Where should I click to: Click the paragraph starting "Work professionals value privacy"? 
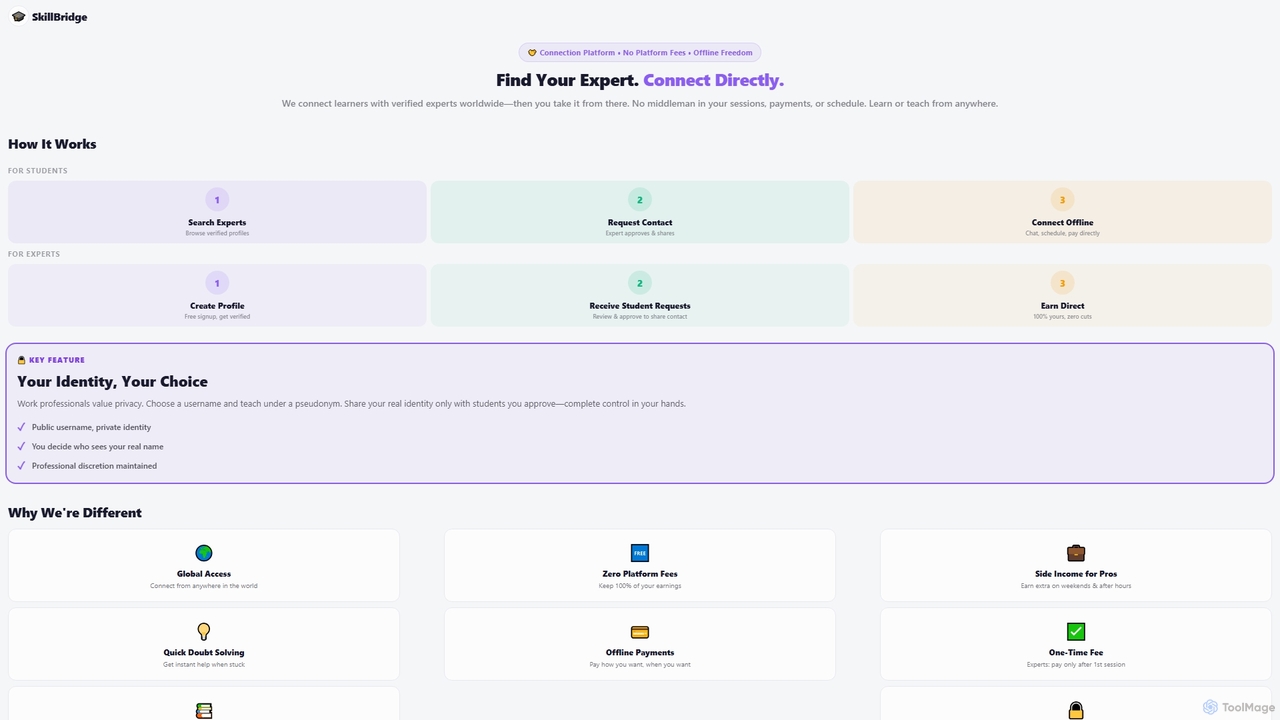[351, 404]
